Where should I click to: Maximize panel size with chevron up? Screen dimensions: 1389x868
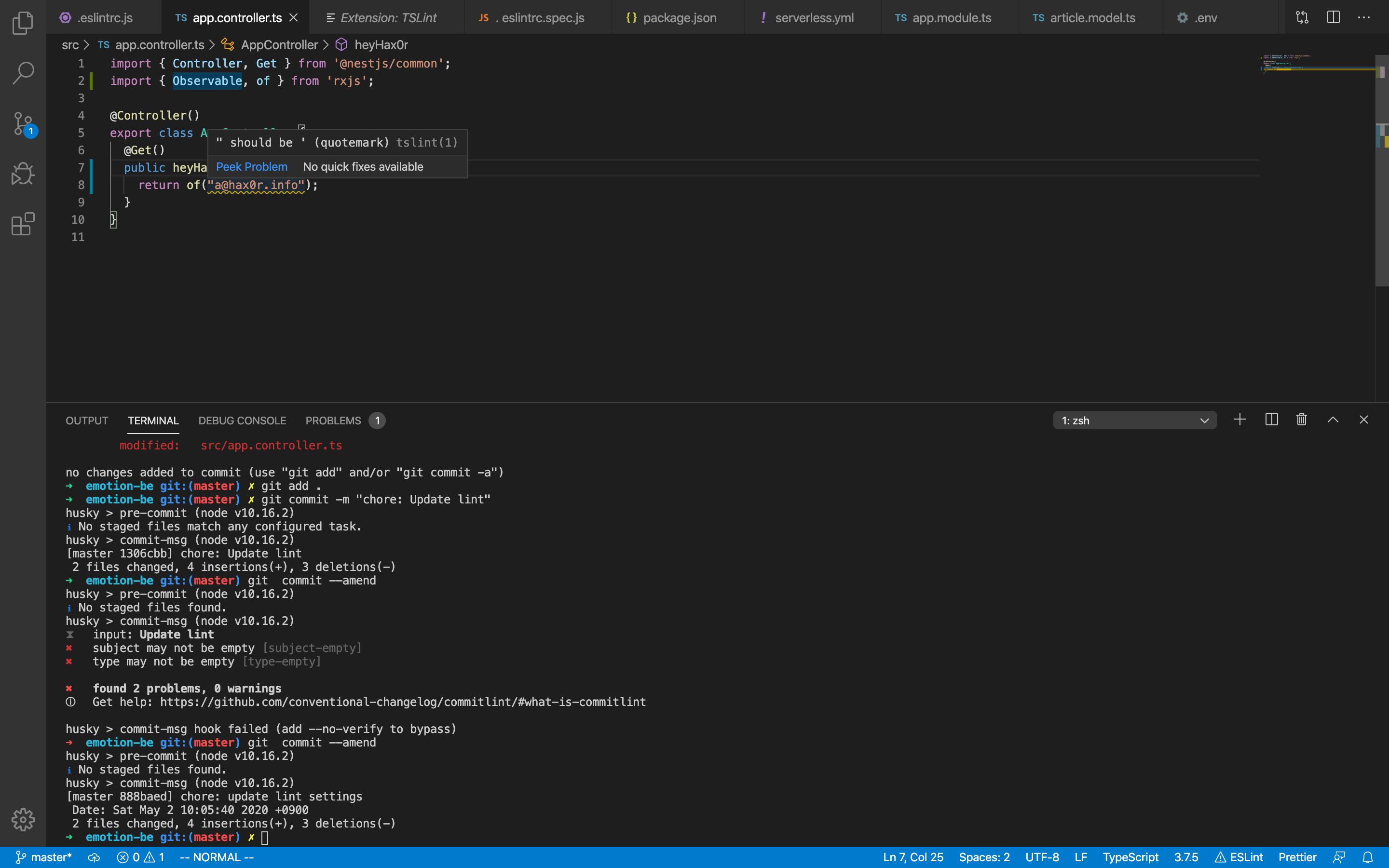1333,420
